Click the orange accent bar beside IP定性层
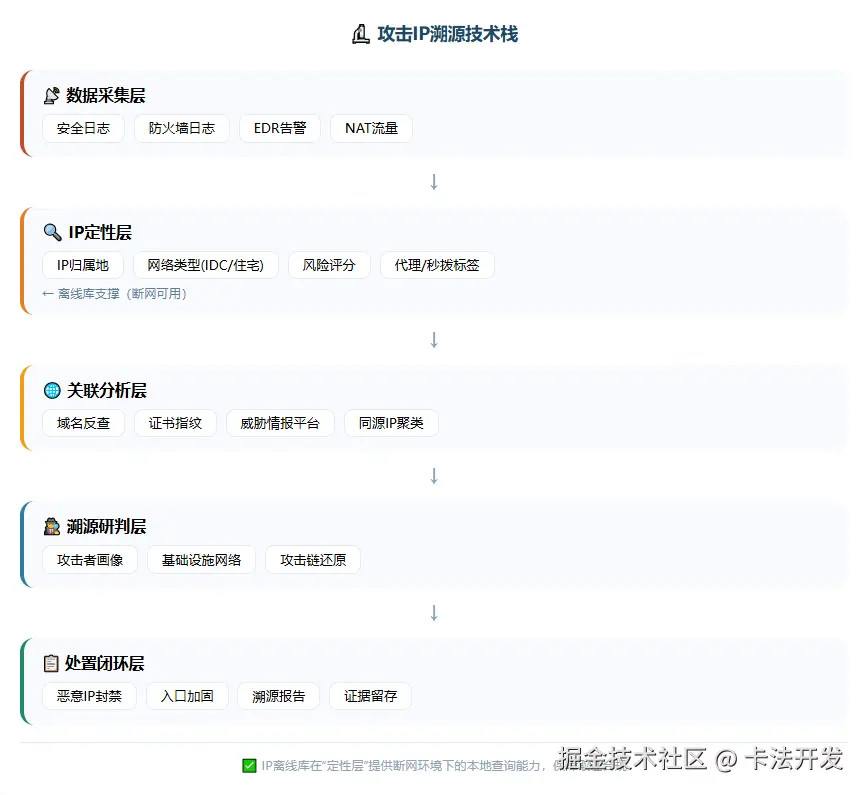The image size is (866, 795). point(24,255)
